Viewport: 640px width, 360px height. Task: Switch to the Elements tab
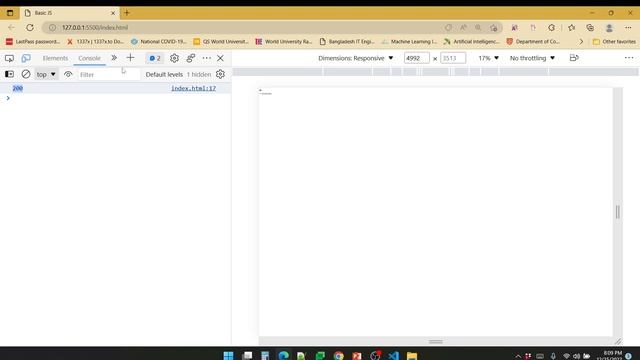tap(55, 58)
